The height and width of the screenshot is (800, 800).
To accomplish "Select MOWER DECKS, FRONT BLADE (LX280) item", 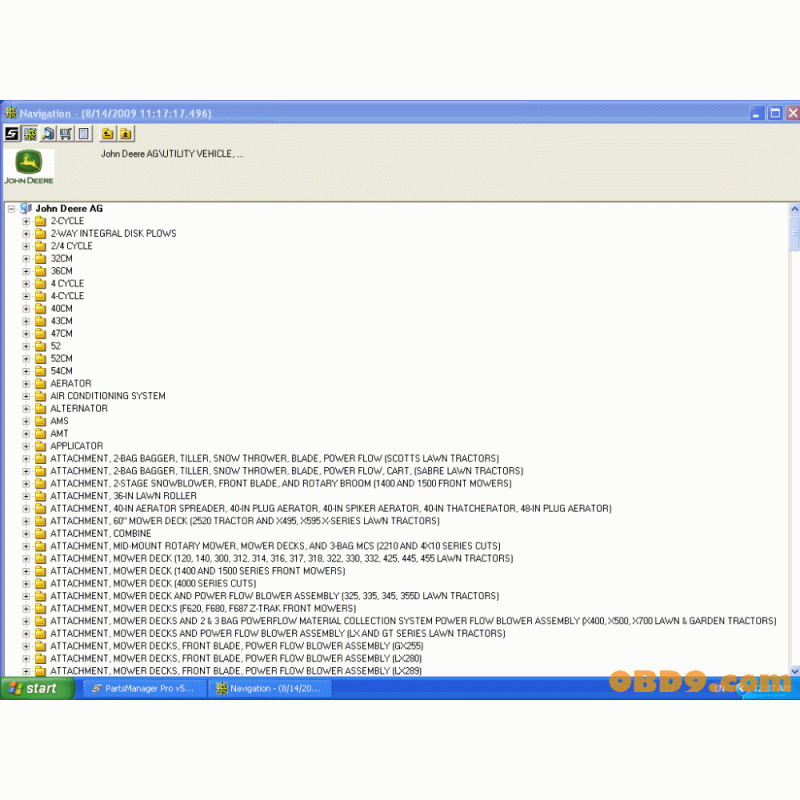I will coord(236,659).
